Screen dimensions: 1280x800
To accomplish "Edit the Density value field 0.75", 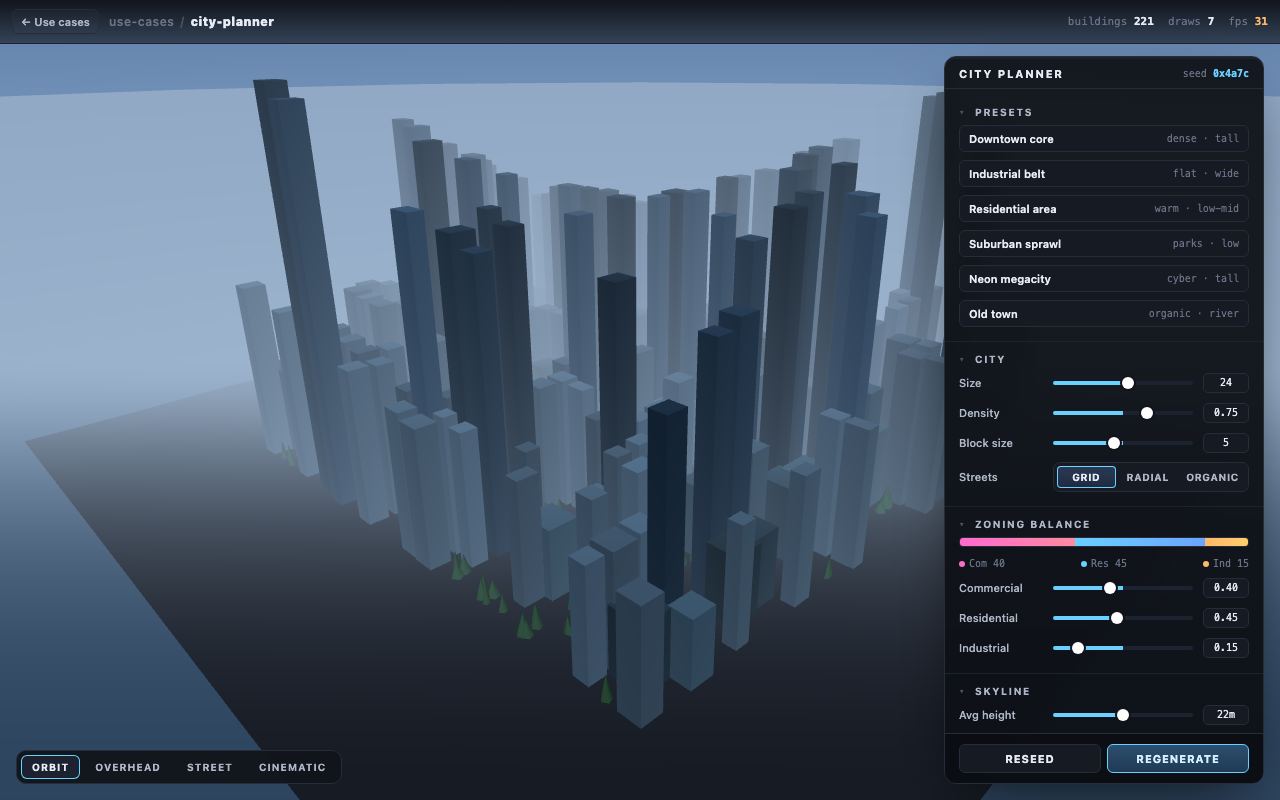I will pyautogui.click(x=1226, y=413).
